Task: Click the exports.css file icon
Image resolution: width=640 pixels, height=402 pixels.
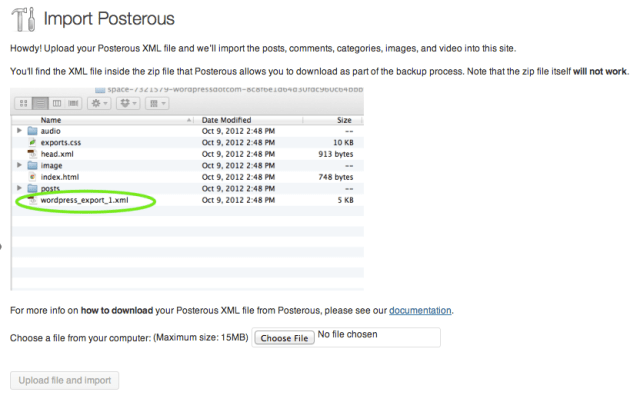Action: (x=32, y=142)
